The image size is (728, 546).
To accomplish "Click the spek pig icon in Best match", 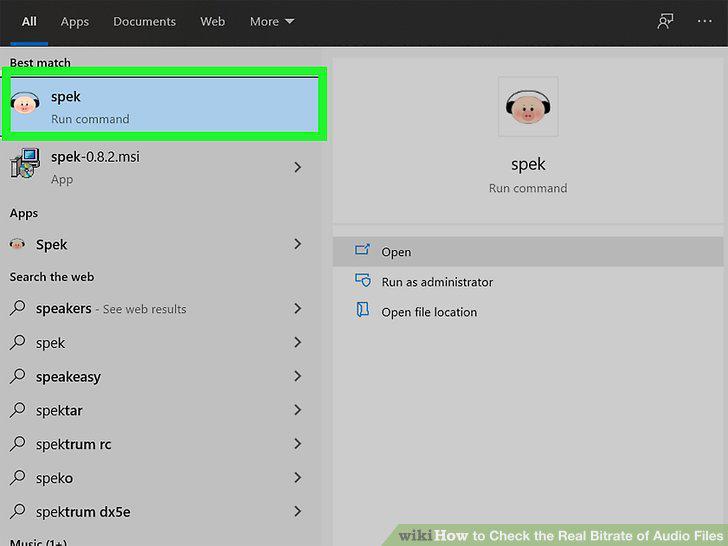I will tap(25, 103).
